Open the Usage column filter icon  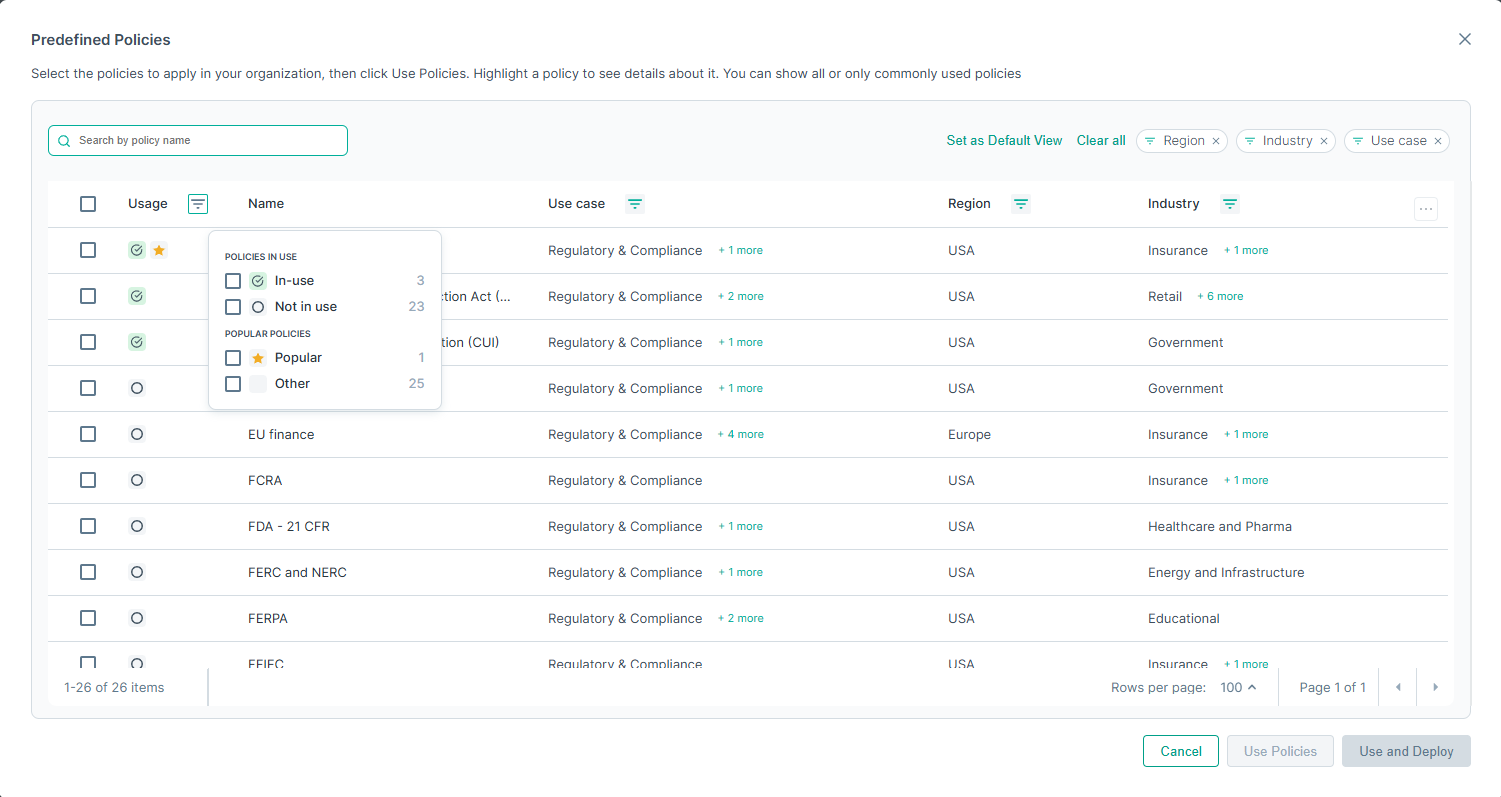coord(198,204)
